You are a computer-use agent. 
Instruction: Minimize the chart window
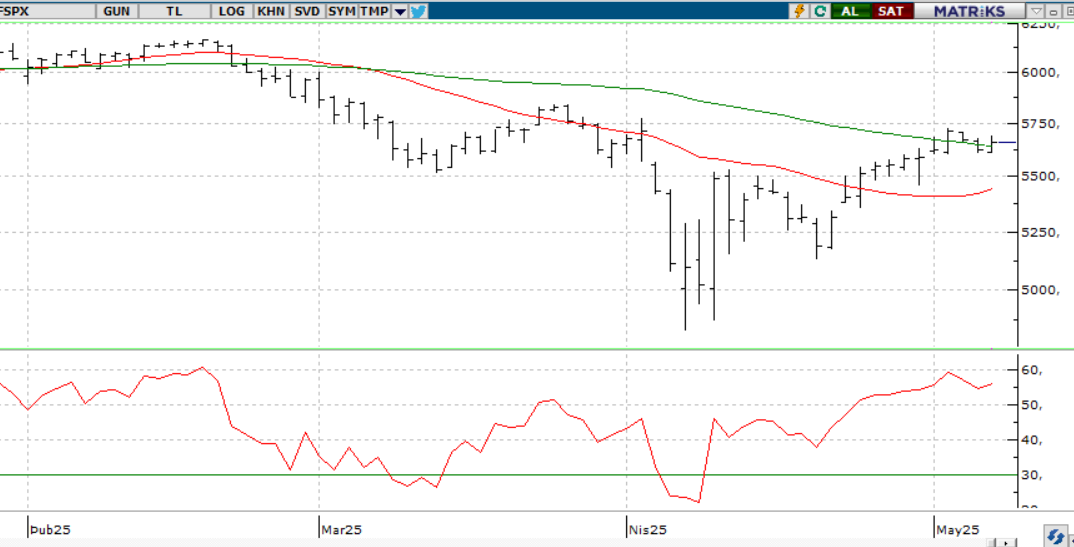tap(1053, 11)
